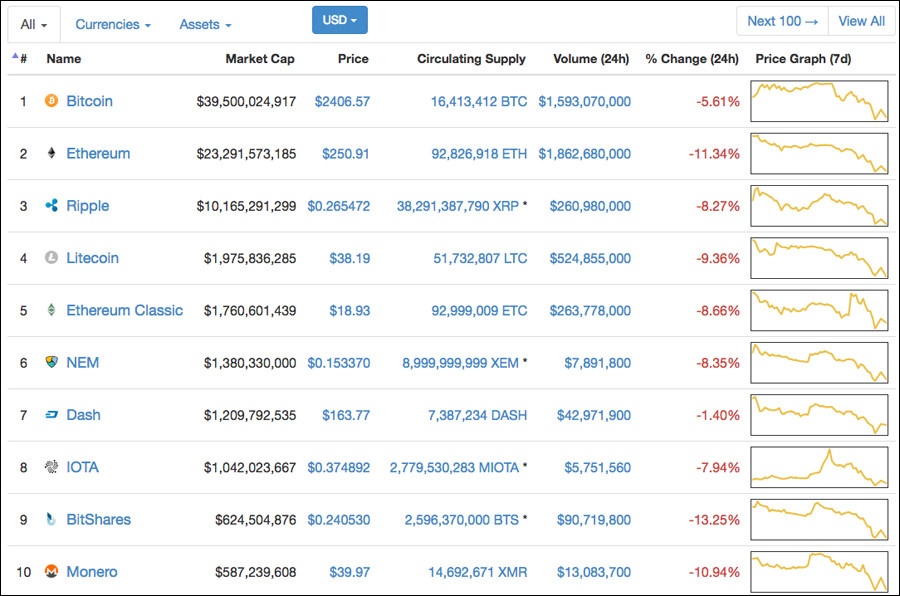
Task: Expand the Assets dropdown menu
Action: coord(204,24)
